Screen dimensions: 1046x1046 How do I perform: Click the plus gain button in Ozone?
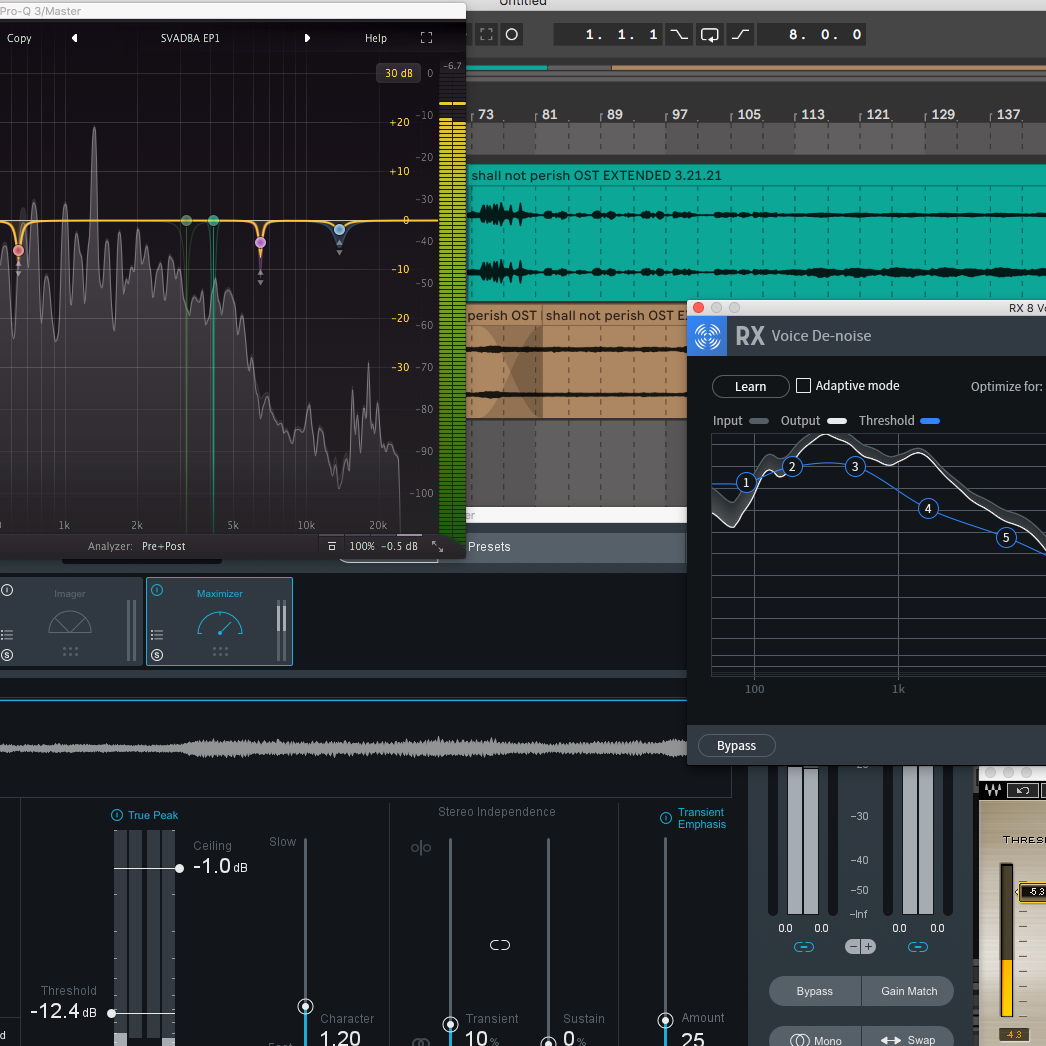[x=868, y=947]
